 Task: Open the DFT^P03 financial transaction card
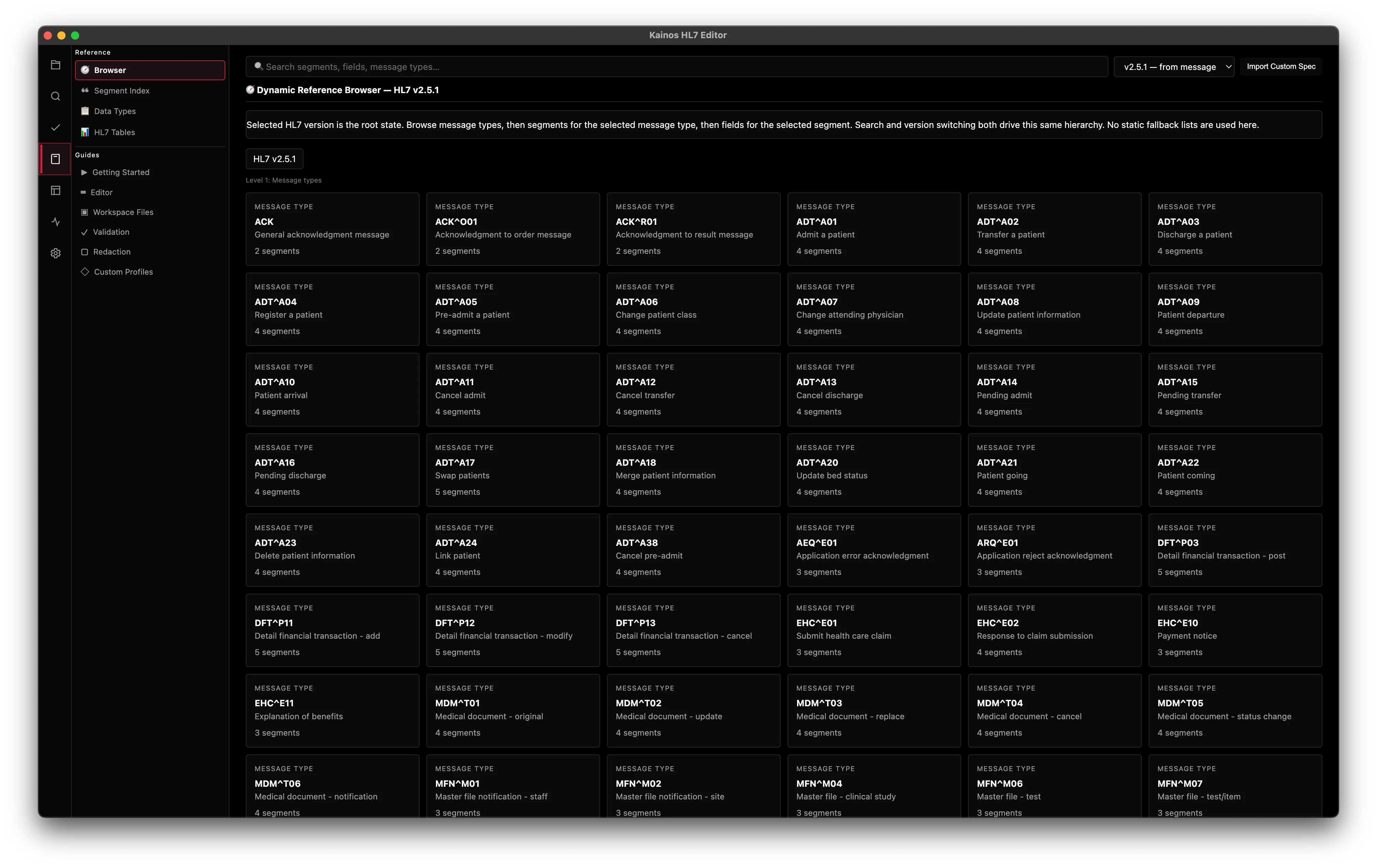[1235, 550]
